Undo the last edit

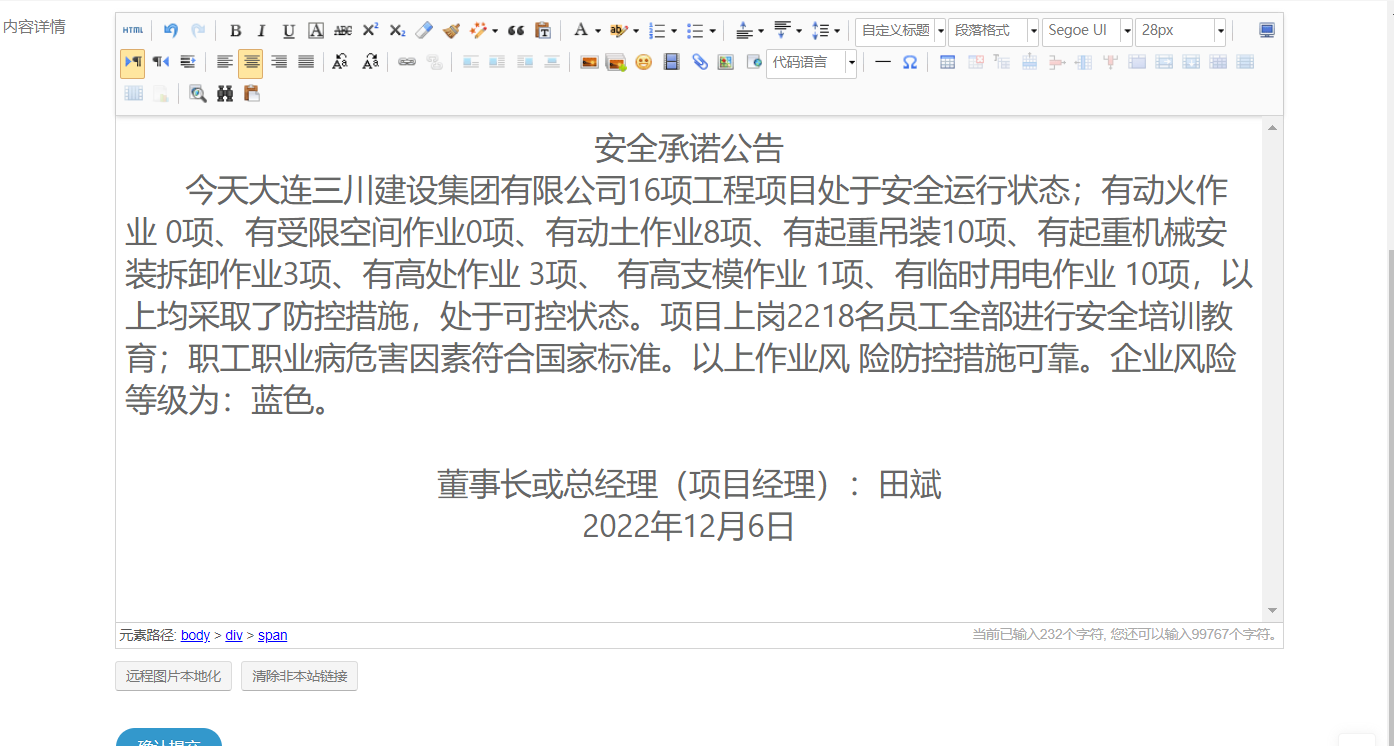pyautogui.click(x=171, y=31)
